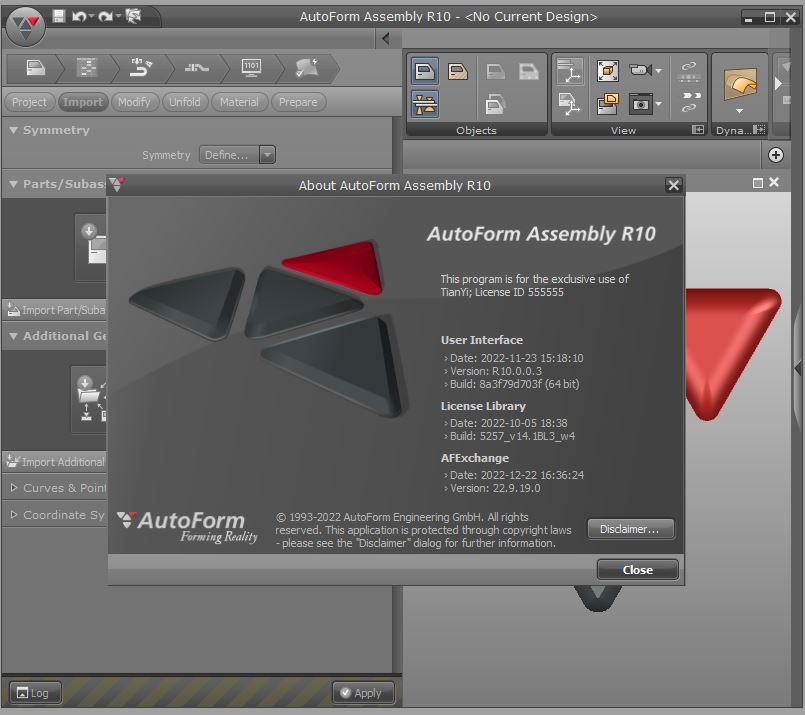This screenshot has height=715, width=805.
Task: Collapse the View group panel icon
Action: (698, 129)
